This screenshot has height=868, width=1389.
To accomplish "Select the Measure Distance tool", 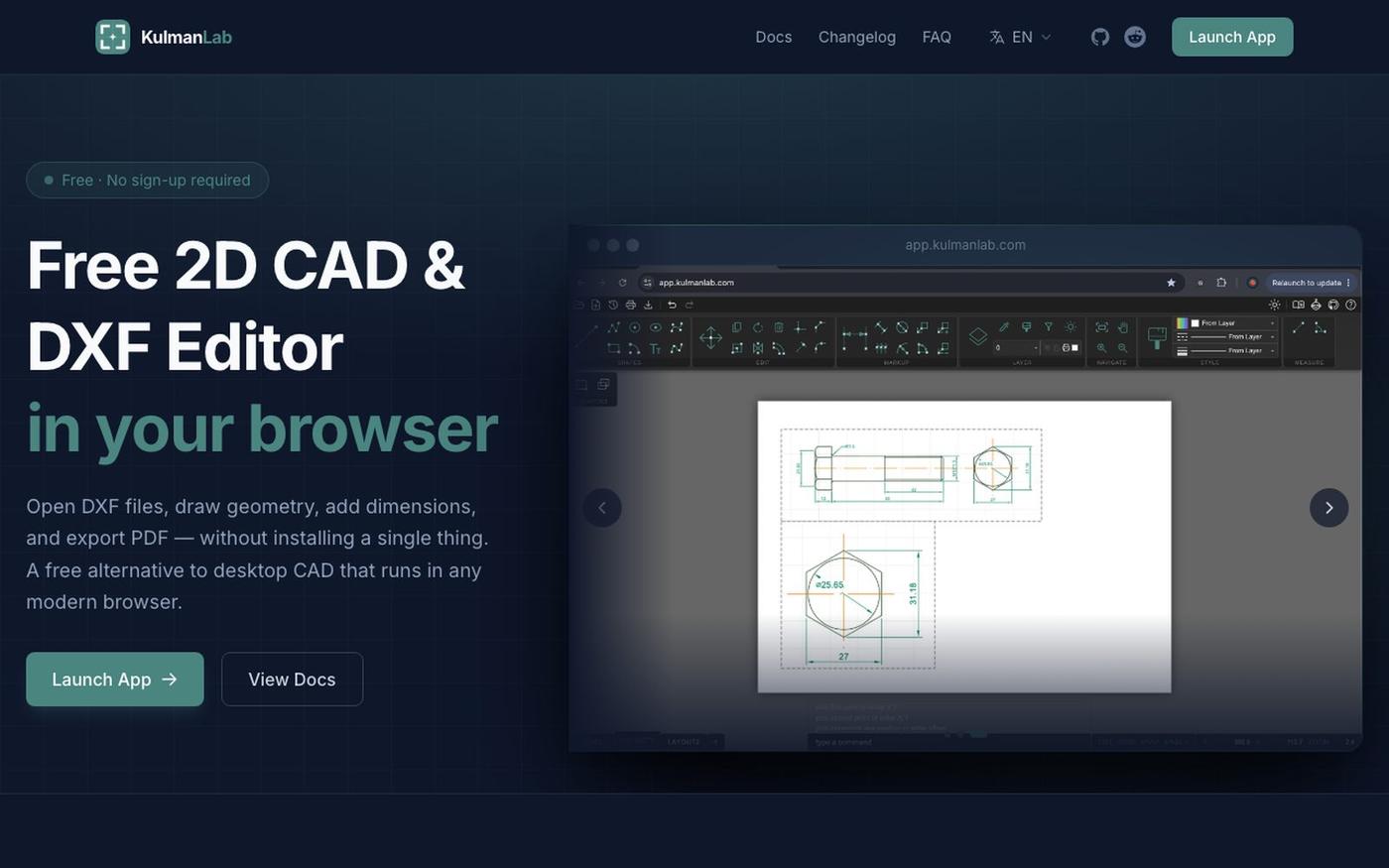I will (1299, 327).
